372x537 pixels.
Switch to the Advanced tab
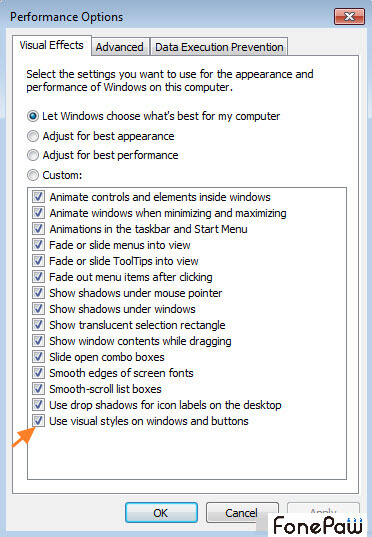(x=120, y=47)
